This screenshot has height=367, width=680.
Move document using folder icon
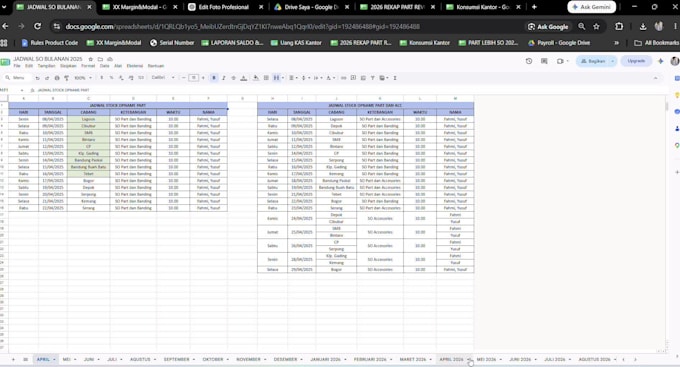[100, 59]
